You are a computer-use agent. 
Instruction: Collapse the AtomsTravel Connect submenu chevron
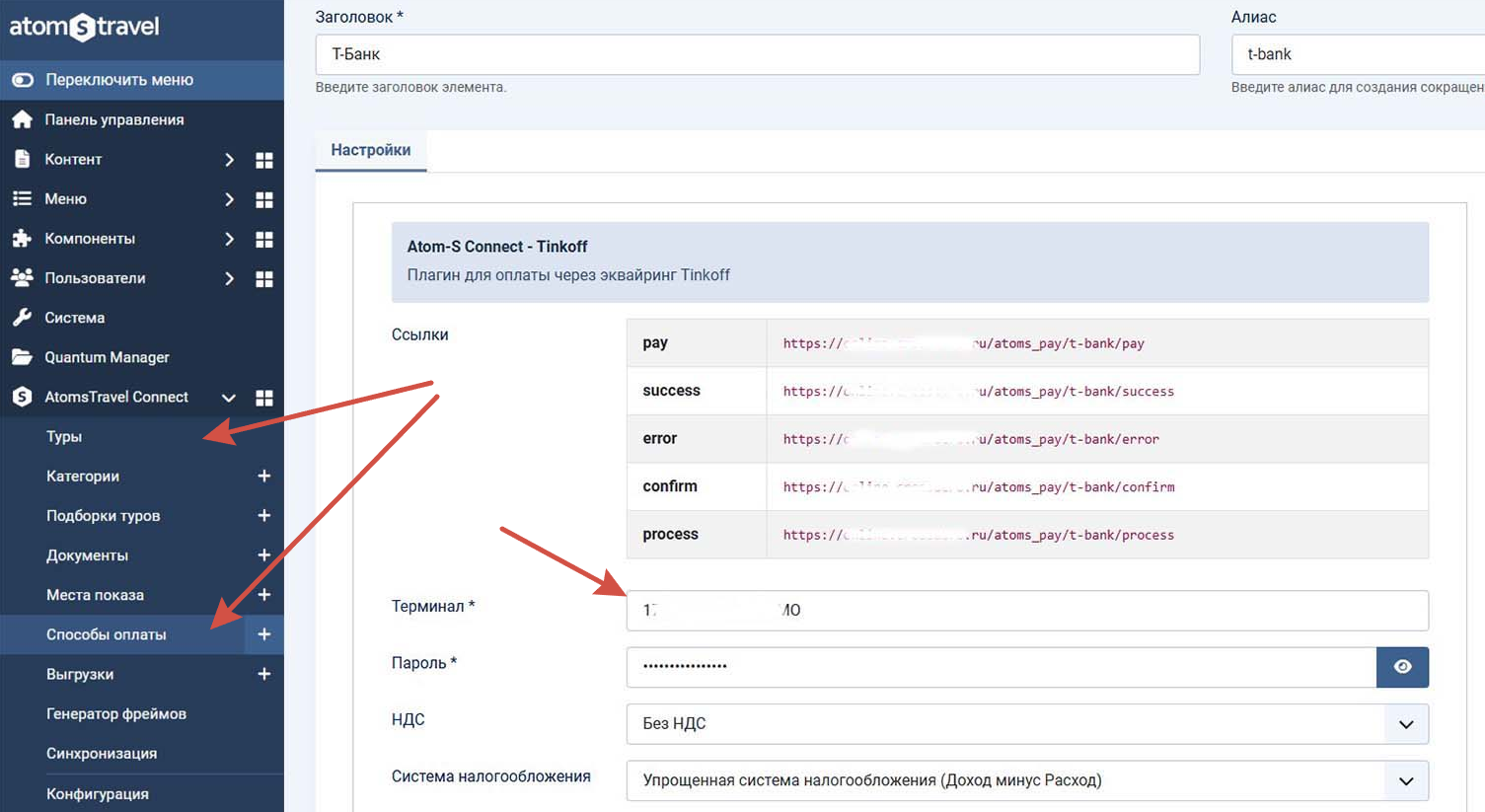point(229,398)
